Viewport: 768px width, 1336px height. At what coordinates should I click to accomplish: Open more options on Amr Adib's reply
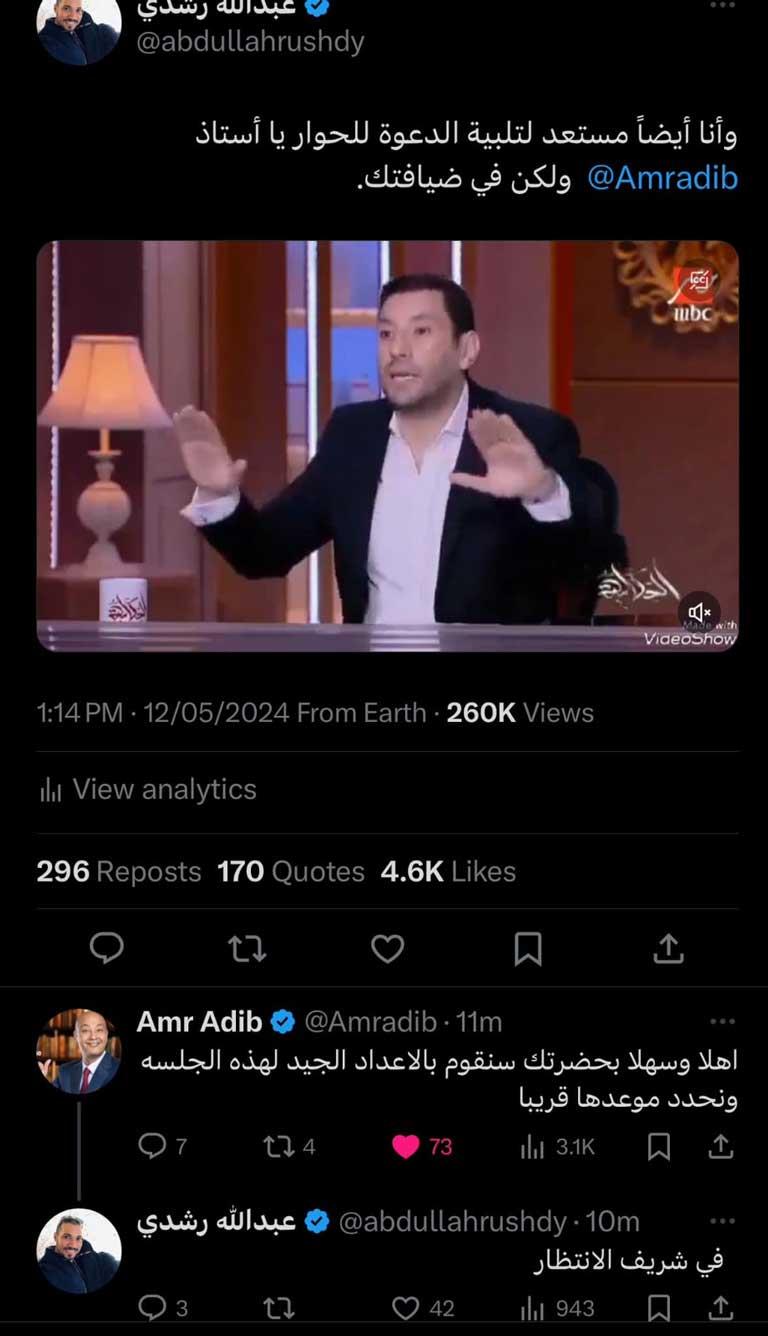click(x=722, y=1021)
